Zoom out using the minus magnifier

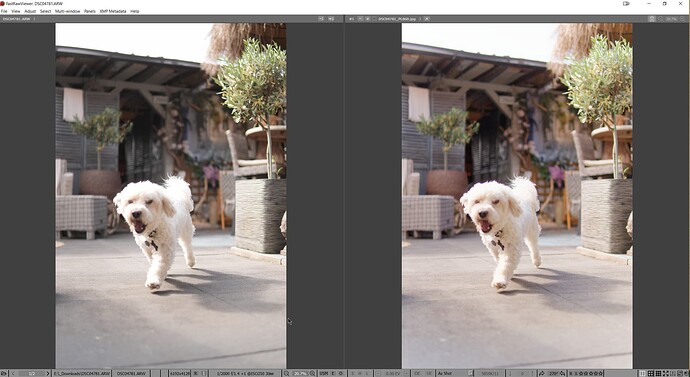(x=286, y=373)
